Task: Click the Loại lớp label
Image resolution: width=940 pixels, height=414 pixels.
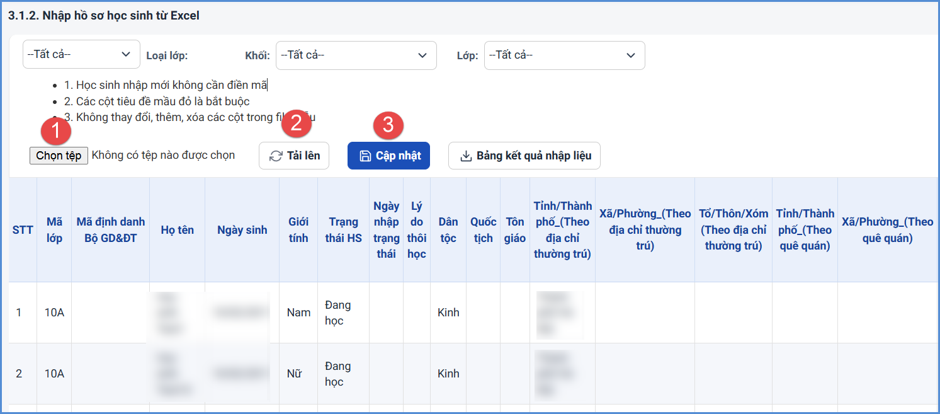Action: click(167, 56)
